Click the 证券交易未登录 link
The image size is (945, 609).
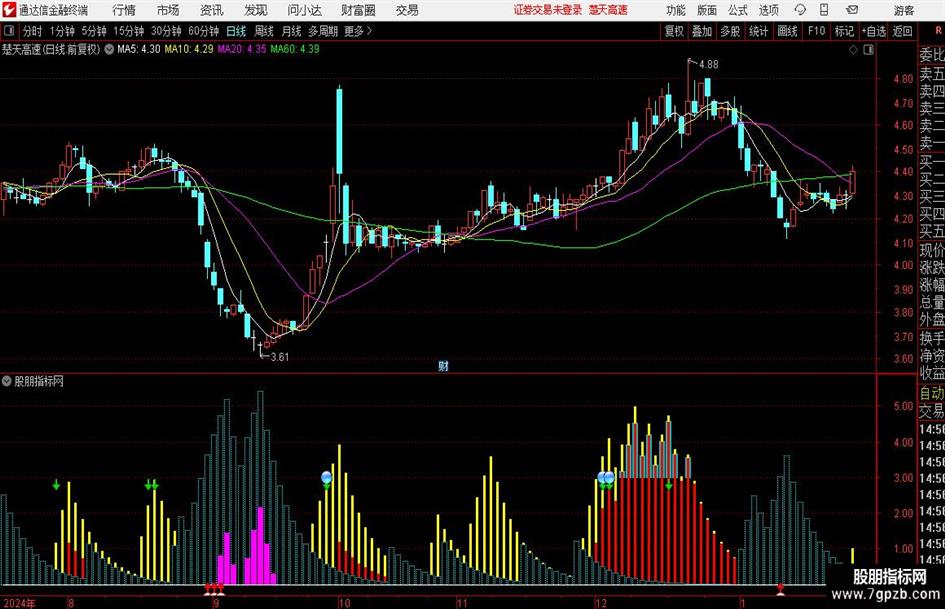tap(548, 10)
